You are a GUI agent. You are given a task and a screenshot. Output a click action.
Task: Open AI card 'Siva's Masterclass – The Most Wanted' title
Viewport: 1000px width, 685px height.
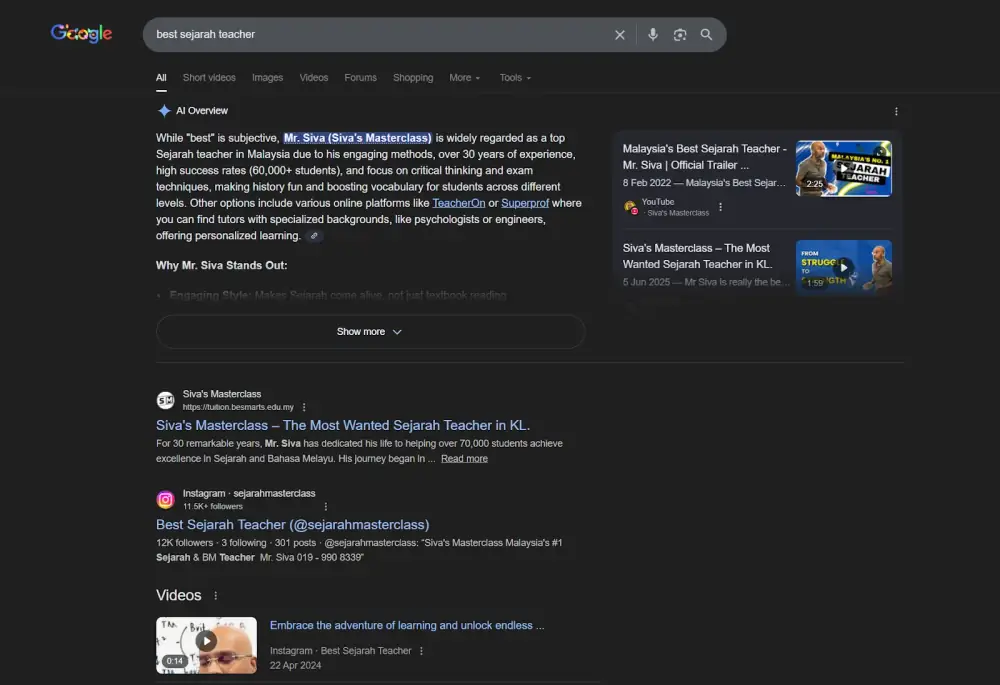pos(698,256)
